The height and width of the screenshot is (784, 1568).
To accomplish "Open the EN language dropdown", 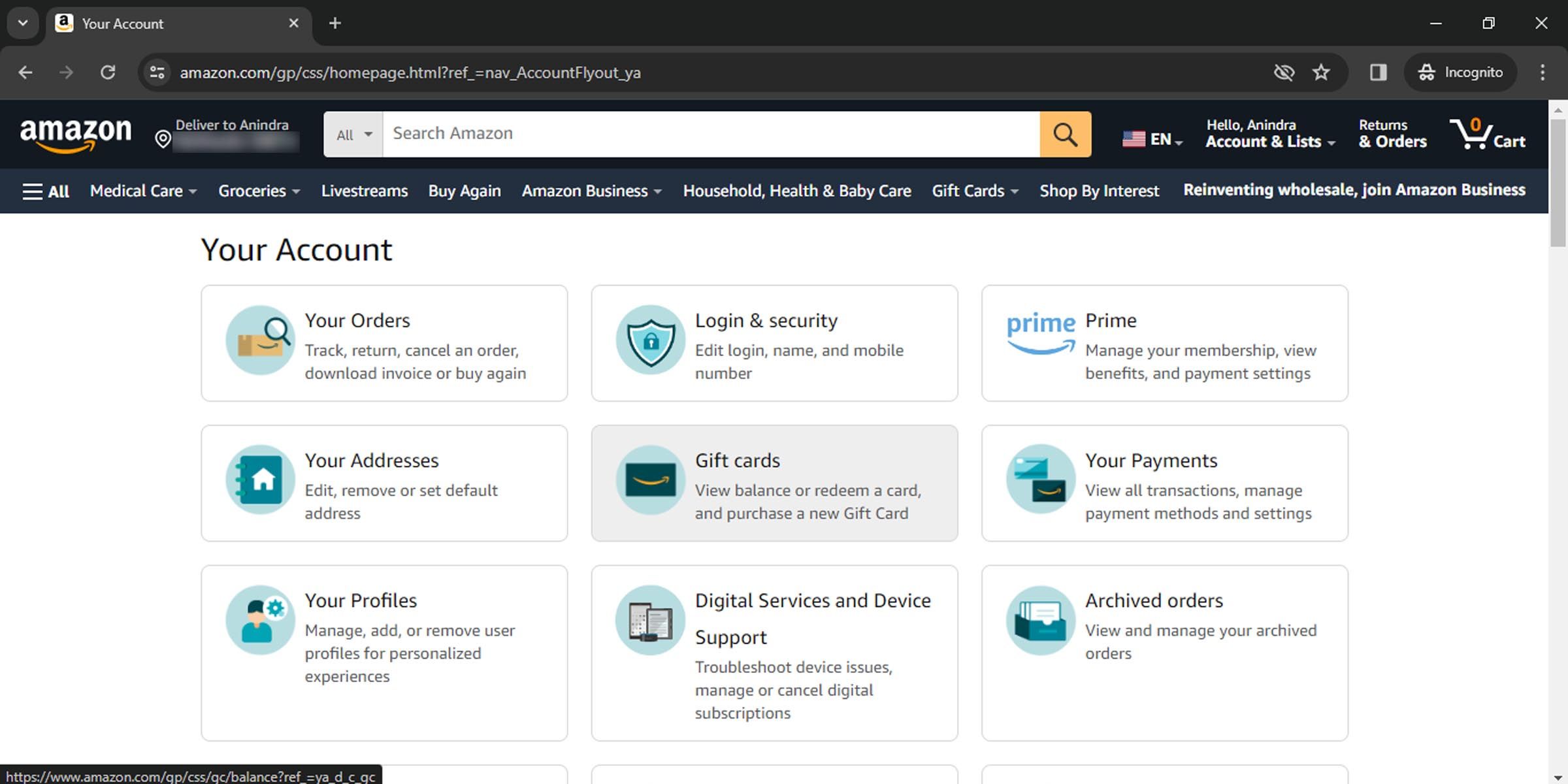I will [1152, 137].
